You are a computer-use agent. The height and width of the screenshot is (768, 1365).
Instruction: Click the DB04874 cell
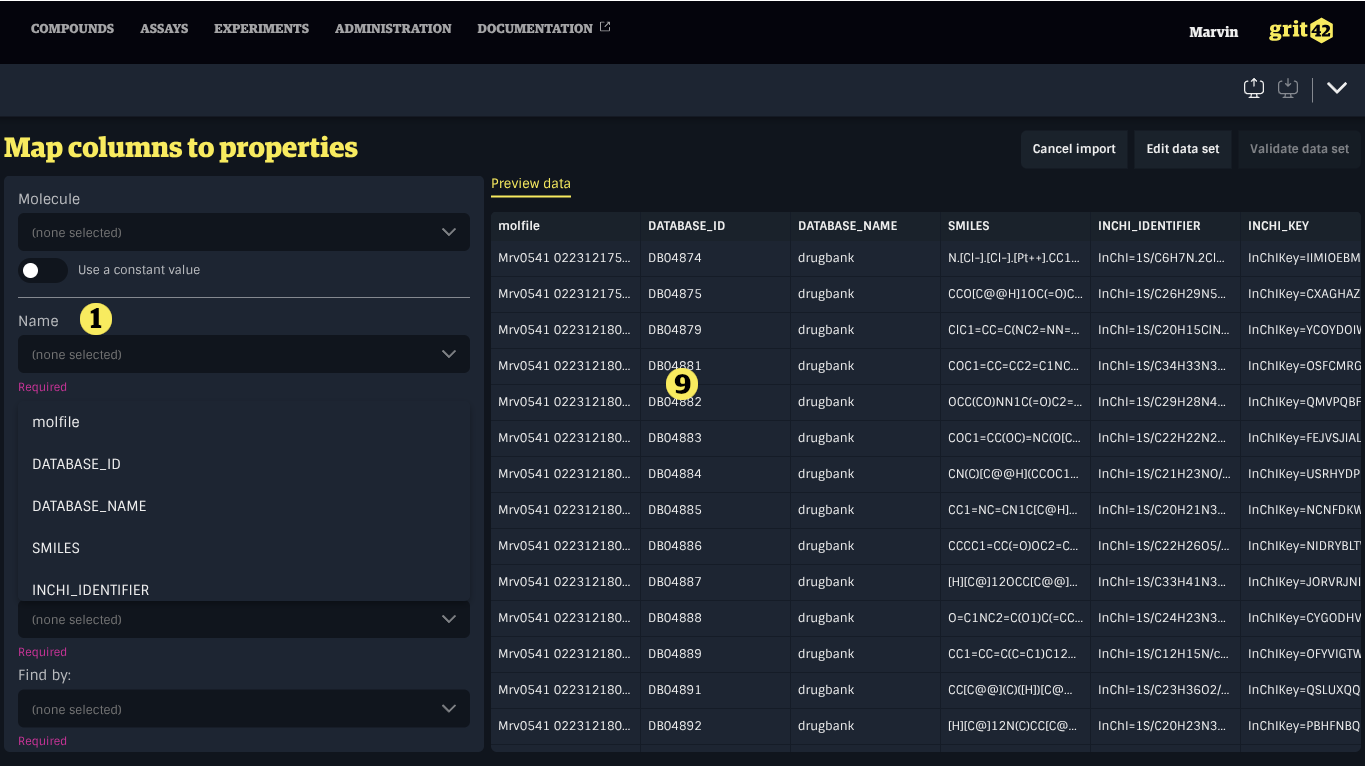[x=715, y=258]
